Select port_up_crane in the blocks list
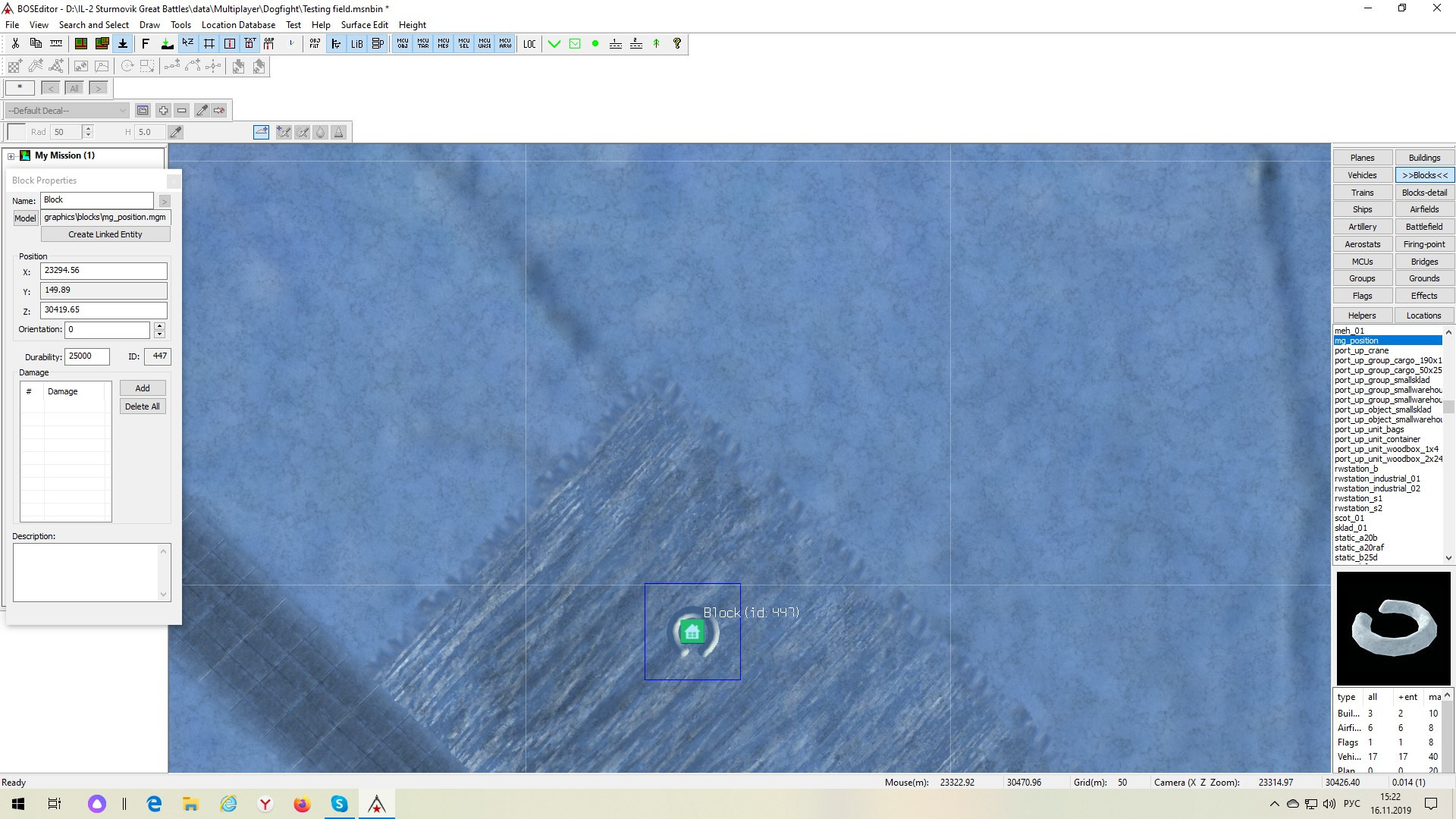Screen dimensions: 1456x819 click(1362, 350)
